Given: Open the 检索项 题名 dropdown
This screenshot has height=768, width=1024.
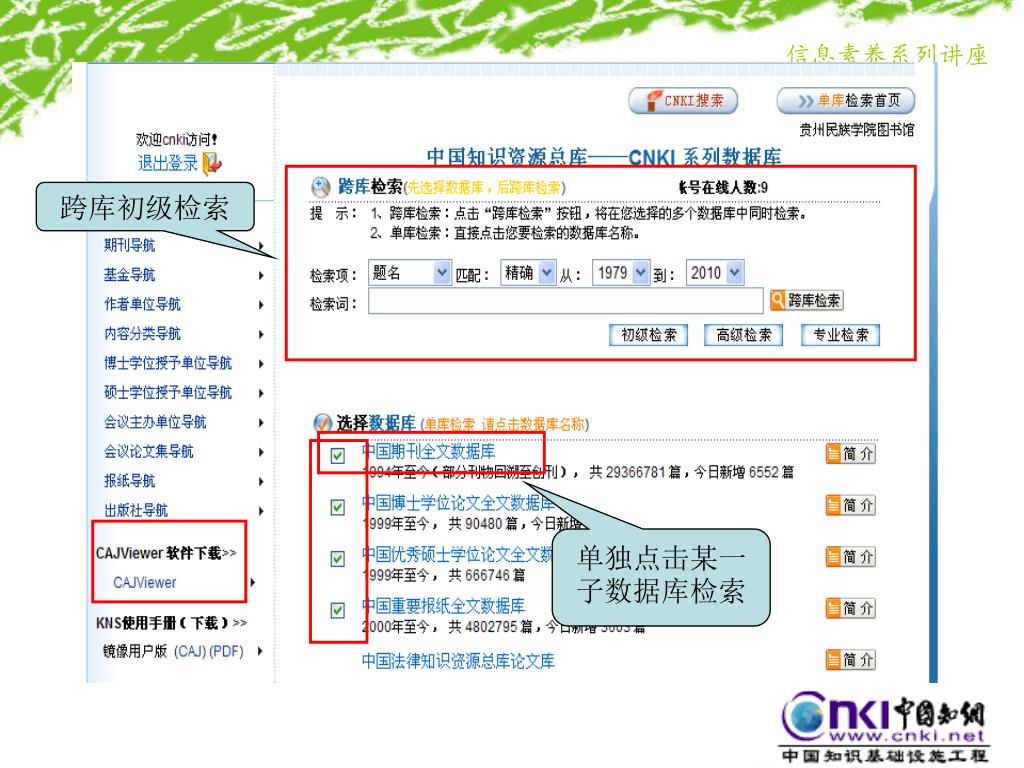Looking at the screenshot, I should 409,272.
